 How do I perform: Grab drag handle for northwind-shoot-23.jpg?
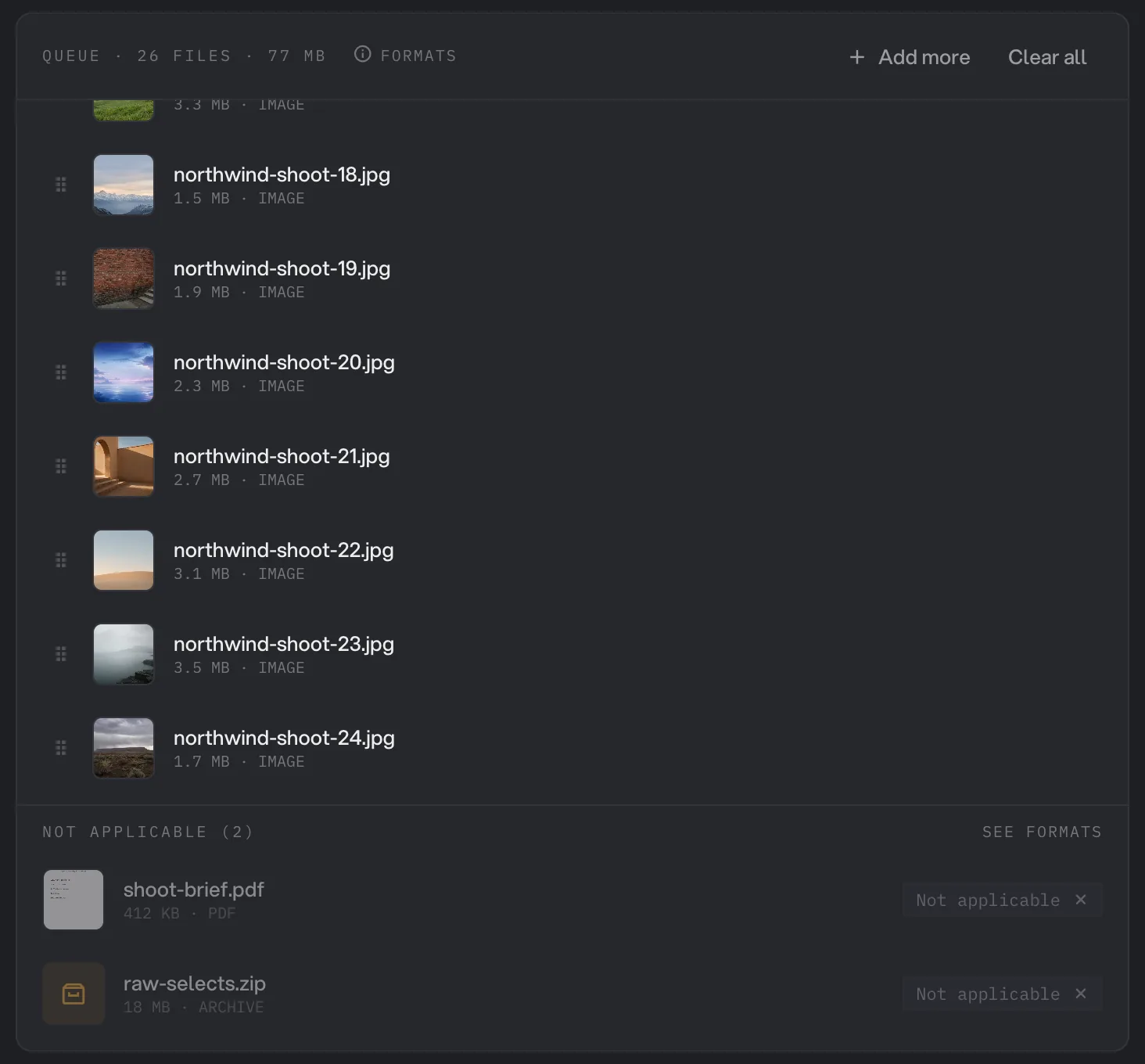61,654
